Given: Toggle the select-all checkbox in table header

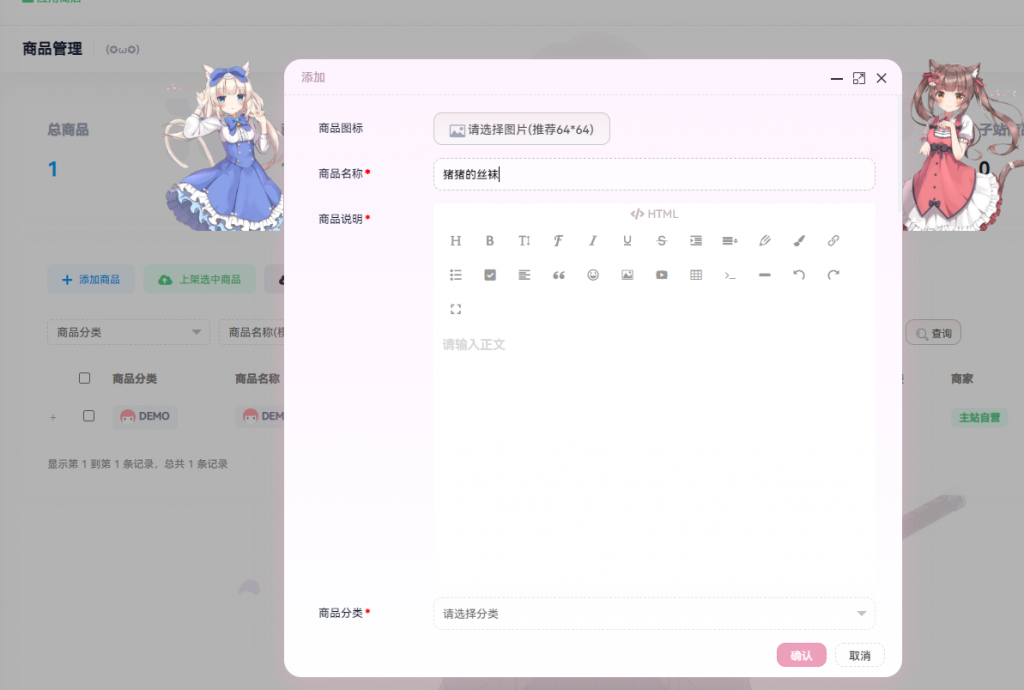Looking at the screenshot, I should coord(84,378).
